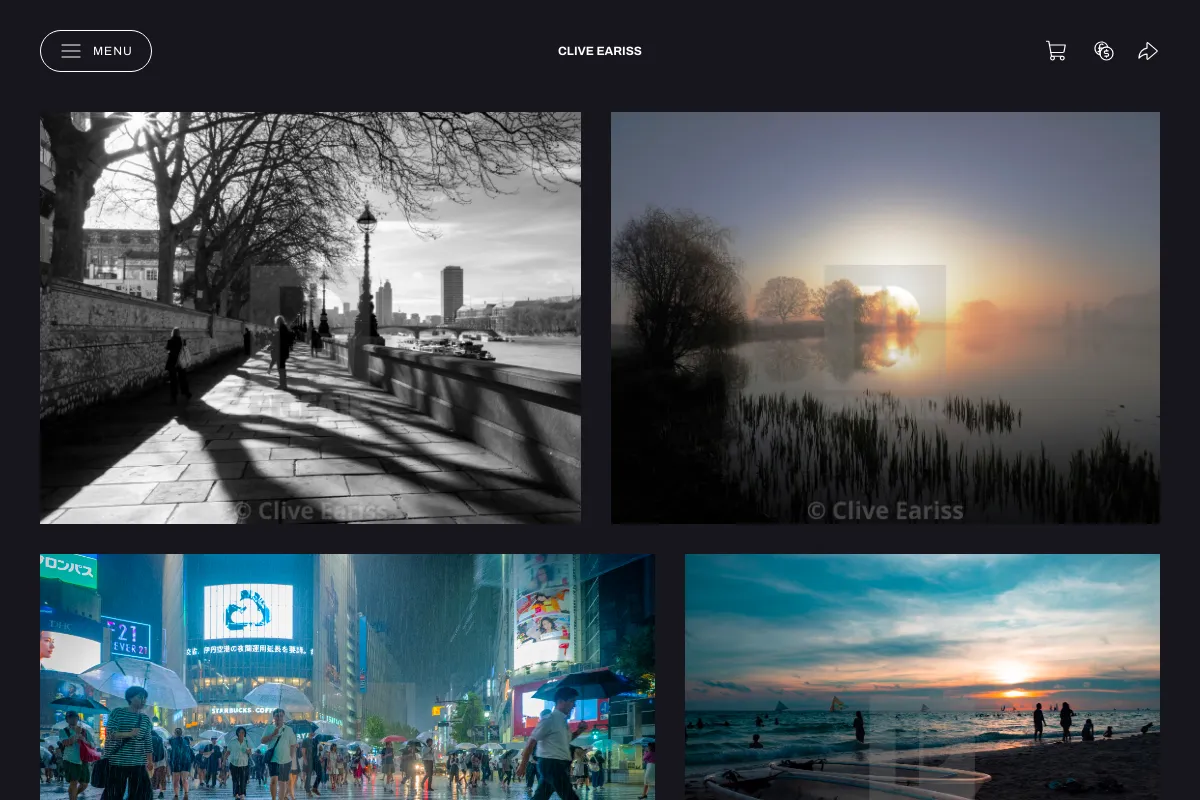Open the black-and-white riverside promenade photo

(x=310, y=318)
